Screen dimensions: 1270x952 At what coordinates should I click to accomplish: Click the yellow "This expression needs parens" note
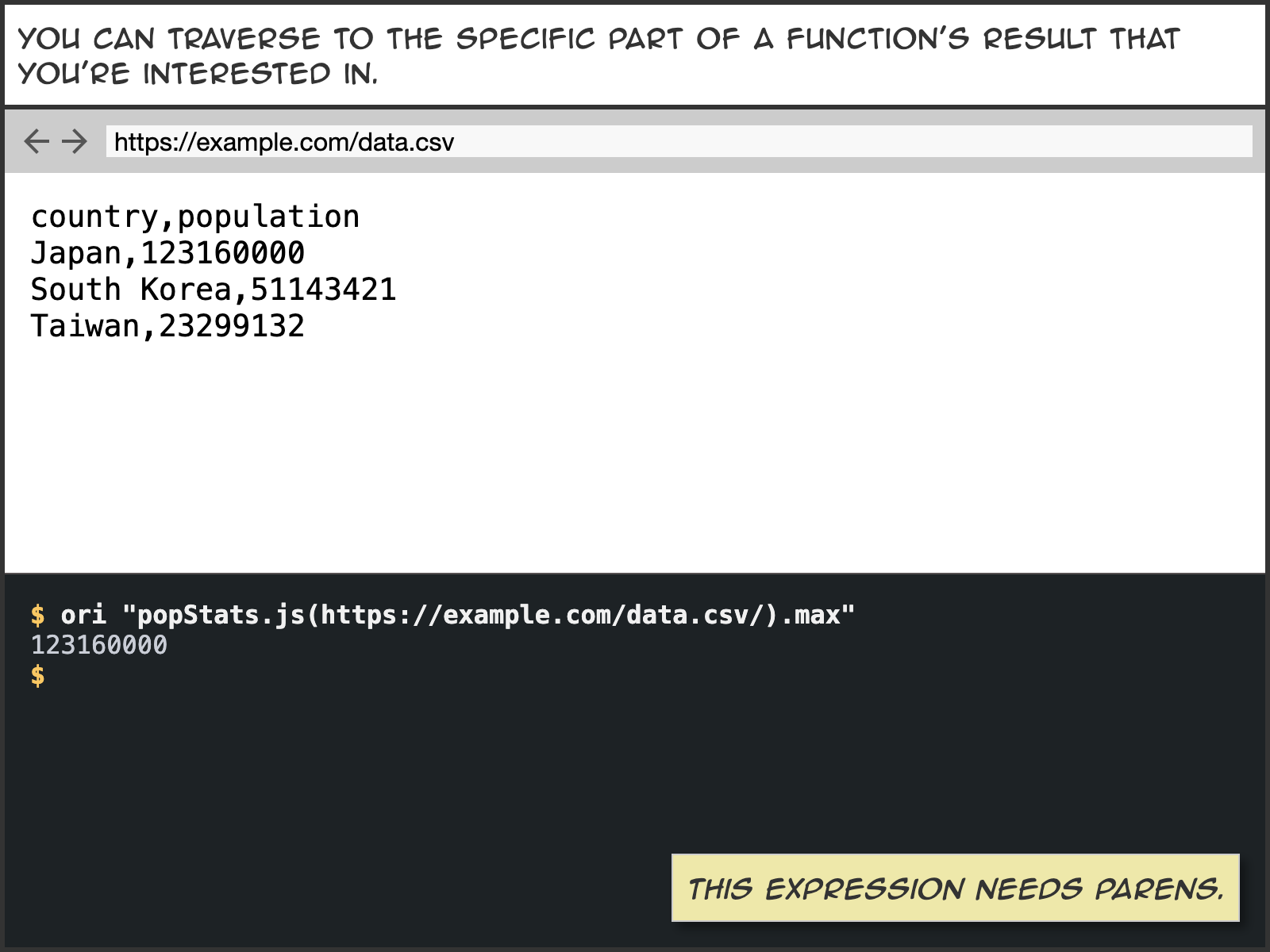coord(955,888)
